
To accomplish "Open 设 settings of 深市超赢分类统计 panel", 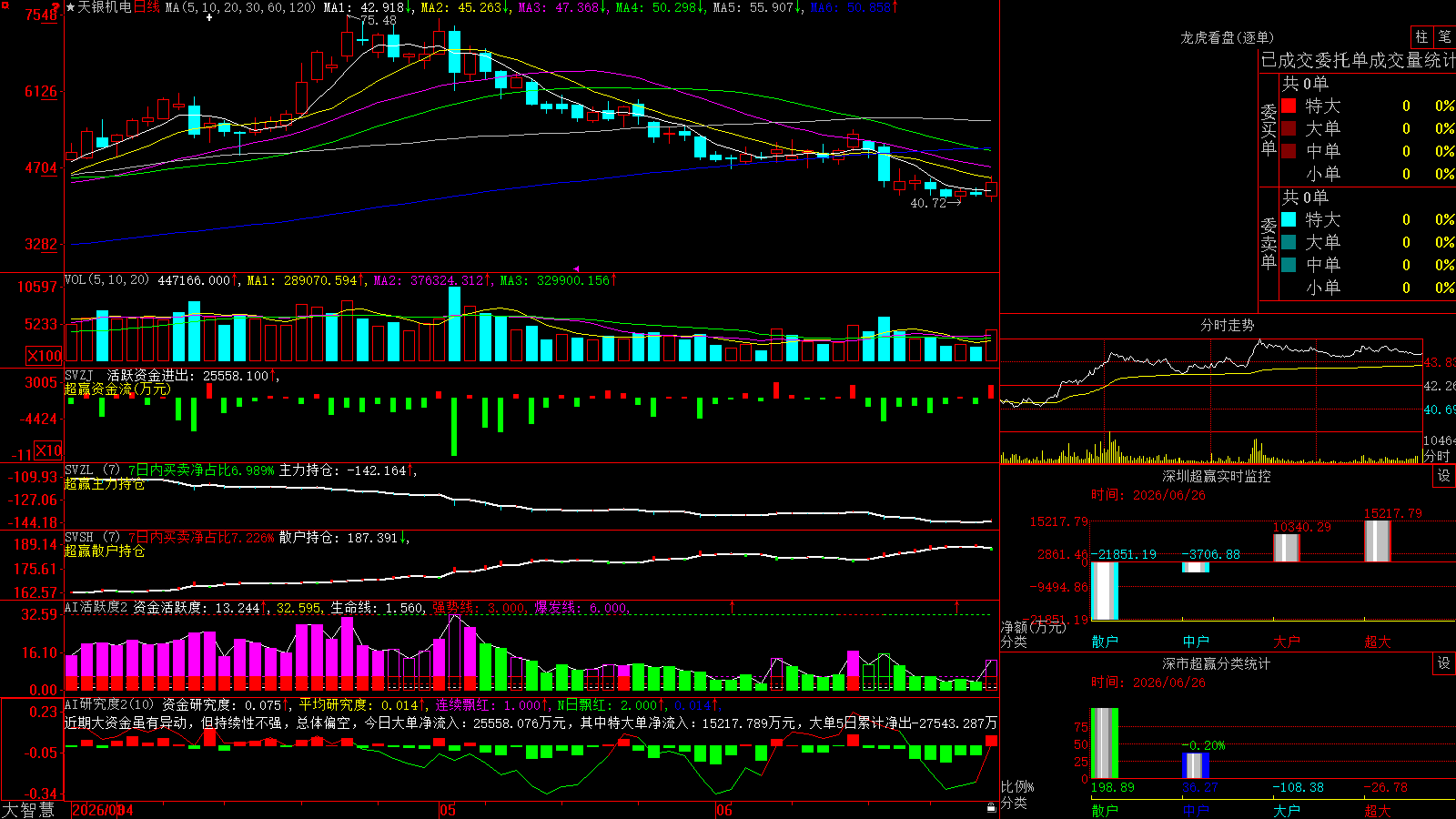I will pyautogui.click(x=1444, y=663).
